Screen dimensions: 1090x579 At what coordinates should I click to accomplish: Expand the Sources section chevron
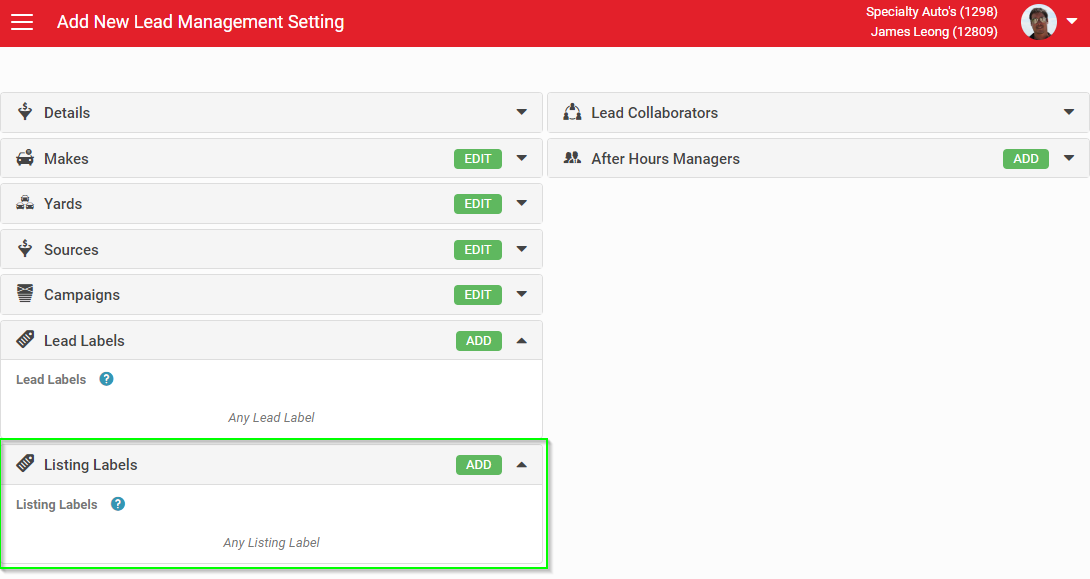pyautogui.click(x=521, y=249)
